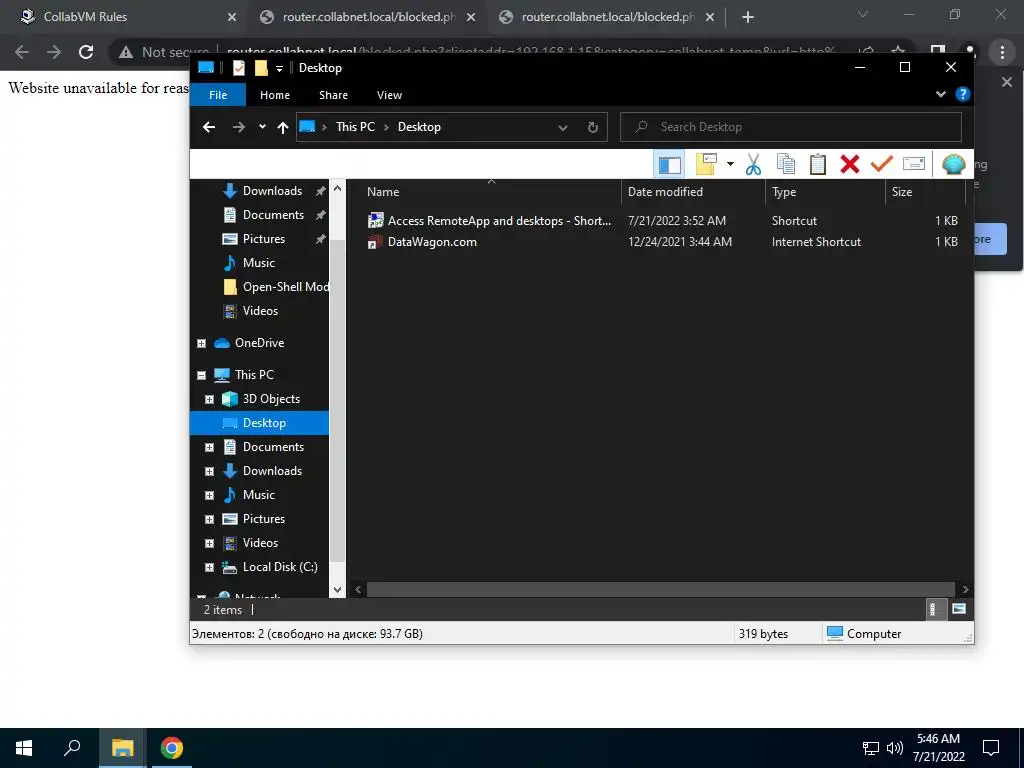Image resolution: width=1024 pixels, height=768 pixels.
Task: Open the Home ribbon tab
Action: [275, 95]
